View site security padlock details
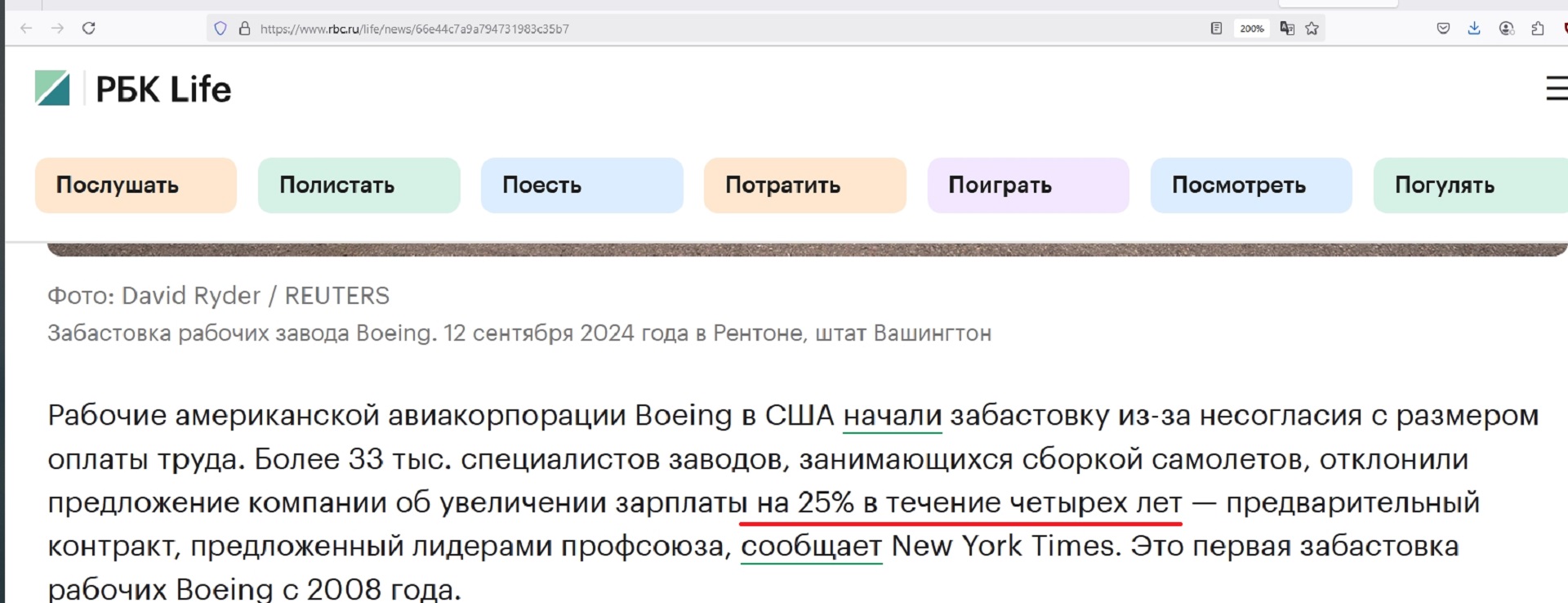 point(244,29)
